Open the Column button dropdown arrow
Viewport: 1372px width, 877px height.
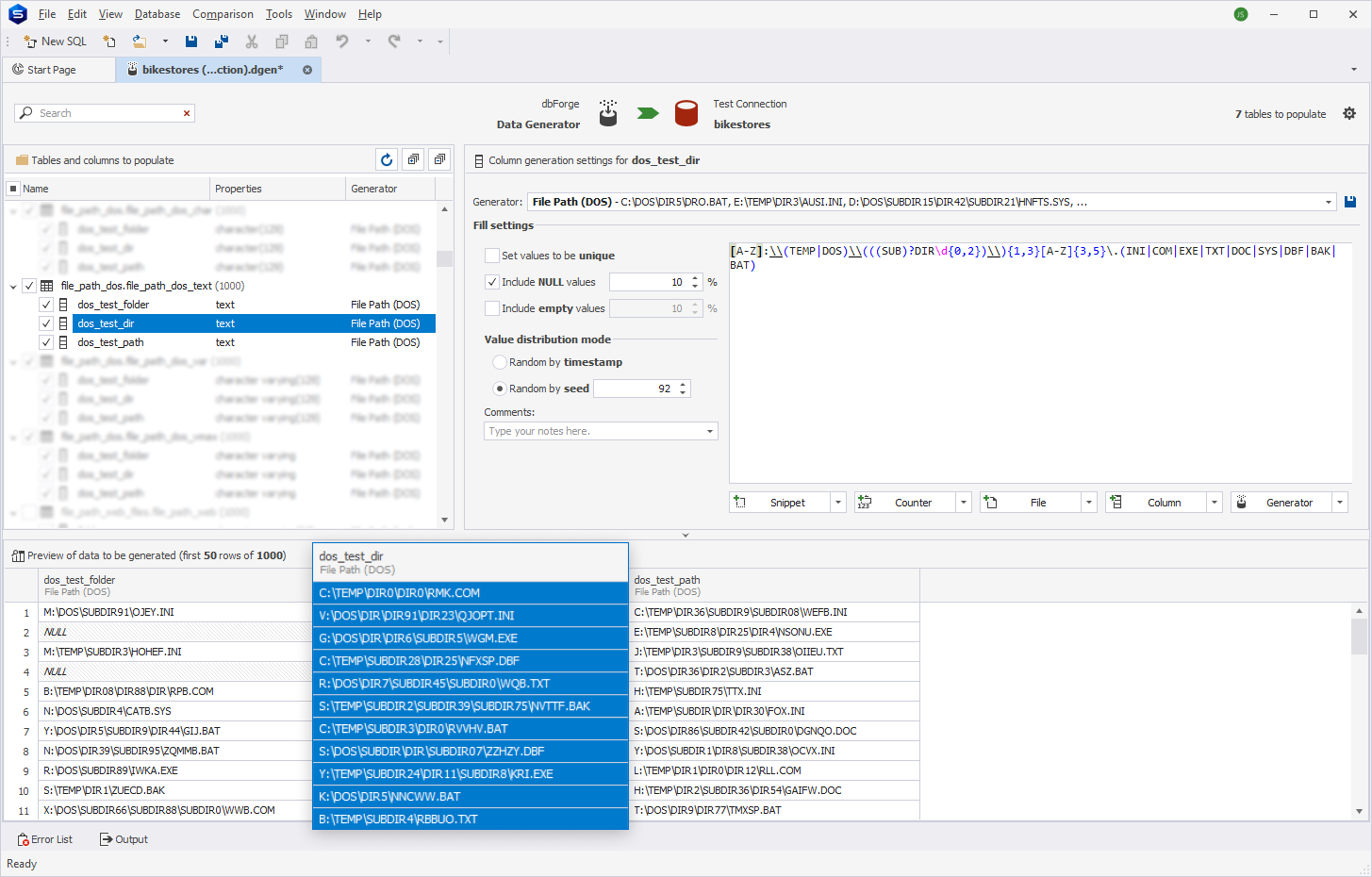(1215, 503)
